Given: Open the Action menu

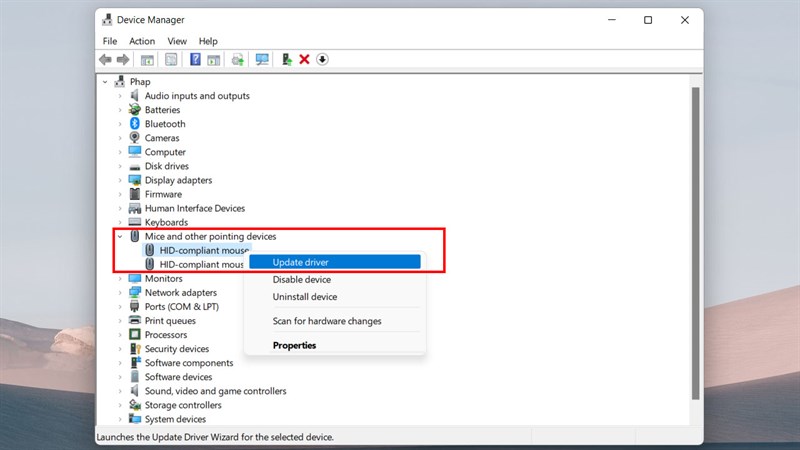Looking at the screenshot, I should (x=142, y=41).
